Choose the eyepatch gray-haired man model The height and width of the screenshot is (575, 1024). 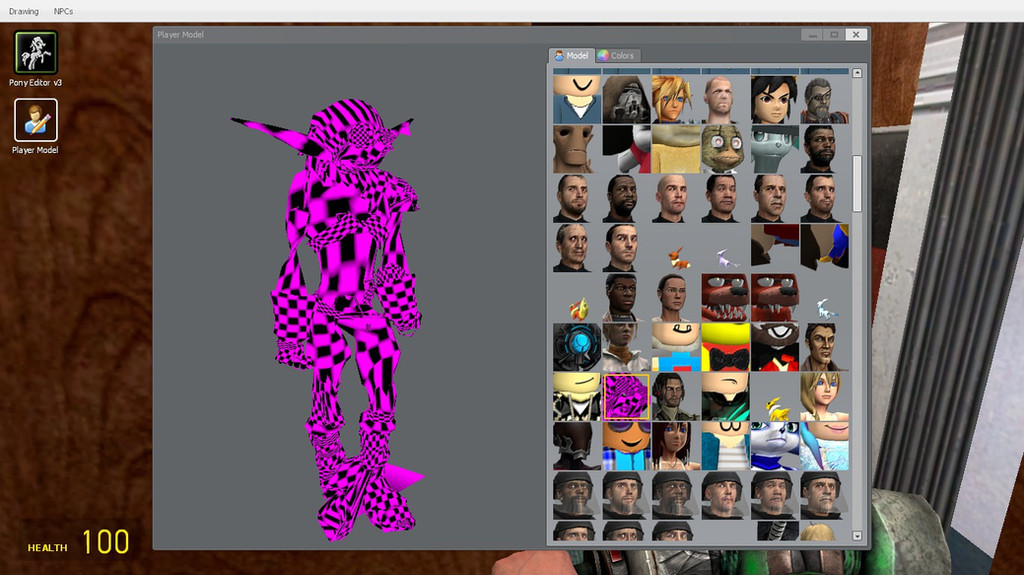[824, 99]
